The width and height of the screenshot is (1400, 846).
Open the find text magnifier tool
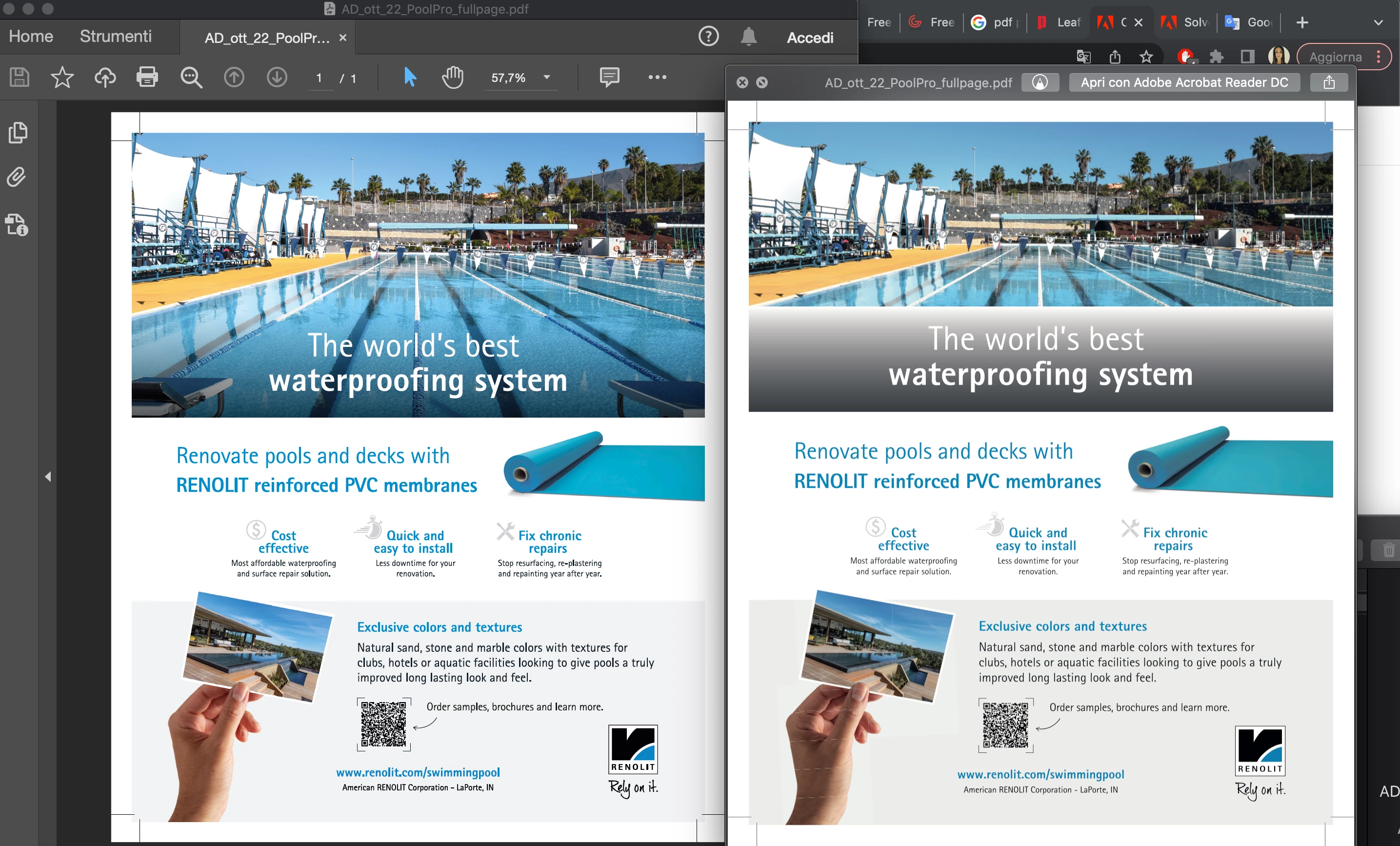coord(191,77)
